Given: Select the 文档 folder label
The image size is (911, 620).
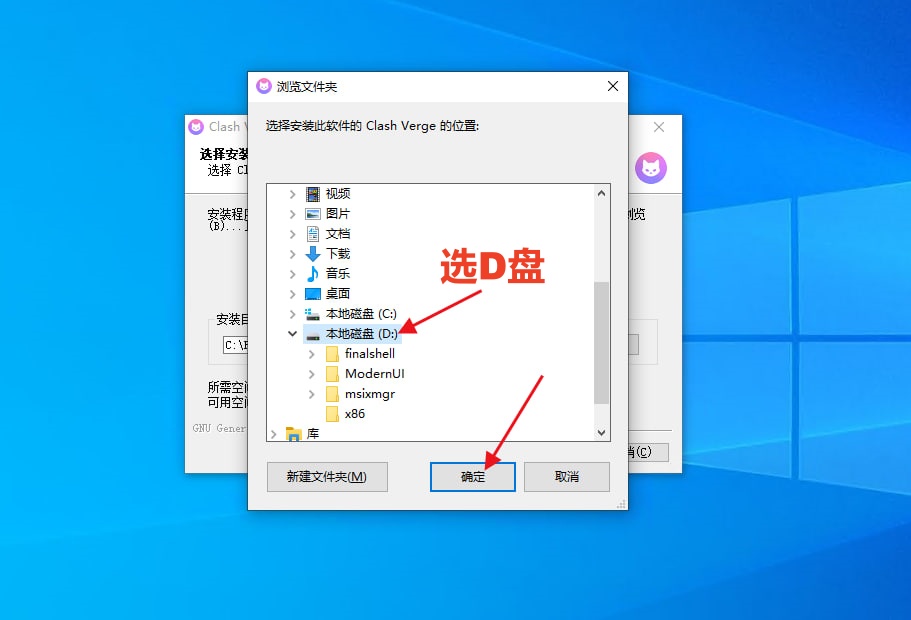Looking at the screenshot, I should tap(338, 234).
